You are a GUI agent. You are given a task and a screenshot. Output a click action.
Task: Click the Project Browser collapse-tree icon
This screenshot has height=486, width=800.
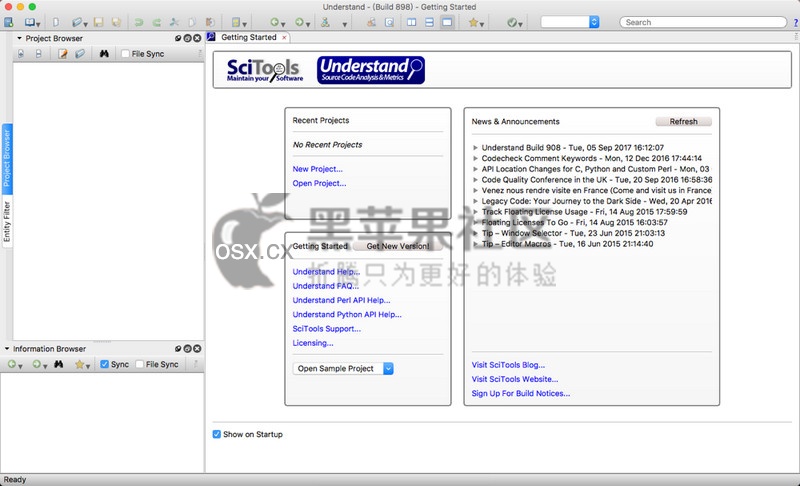tap(39, 54)
